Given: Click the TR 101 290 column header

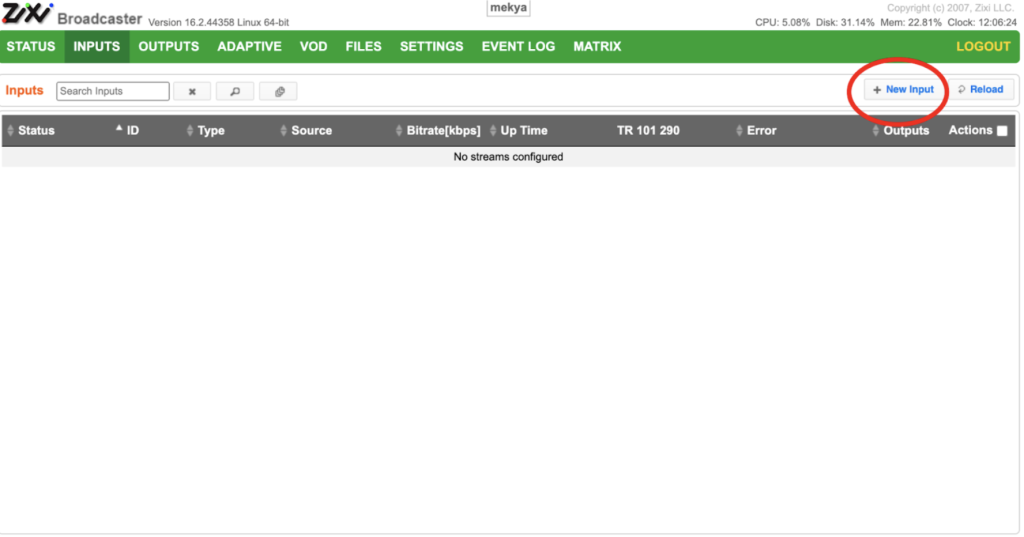Looking at the screenshot, I should coord(648,131).
